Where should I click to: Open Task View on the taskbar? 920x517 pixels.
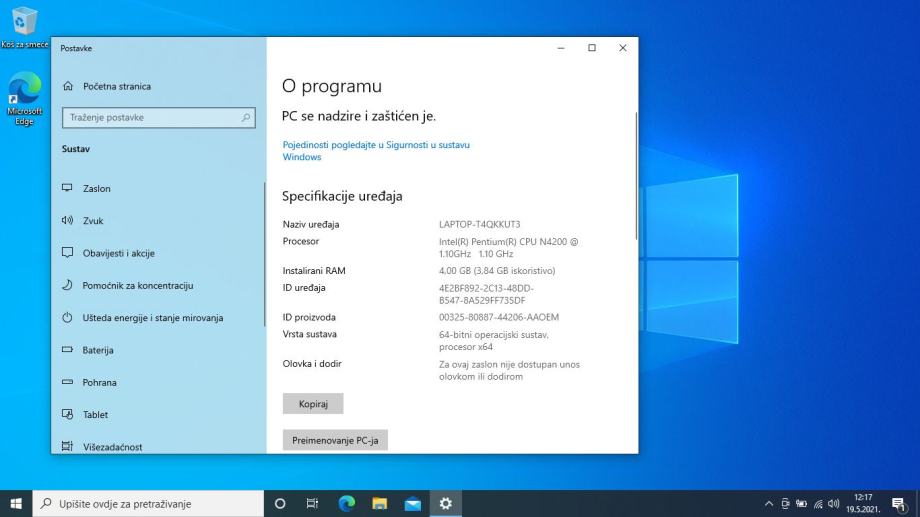(312, 504)
